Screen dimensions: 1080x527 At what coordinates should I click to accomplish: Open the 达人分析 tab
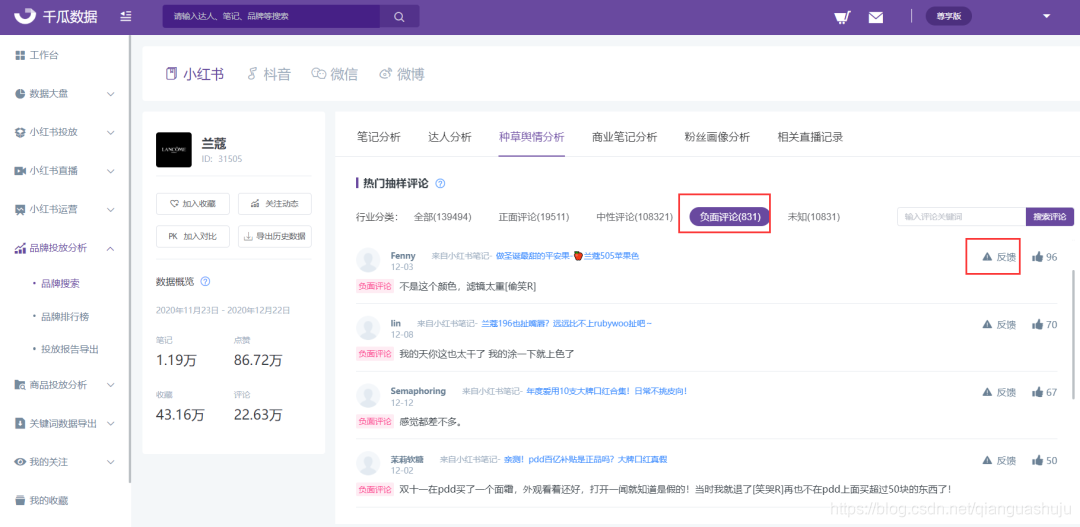coord(450,136)
